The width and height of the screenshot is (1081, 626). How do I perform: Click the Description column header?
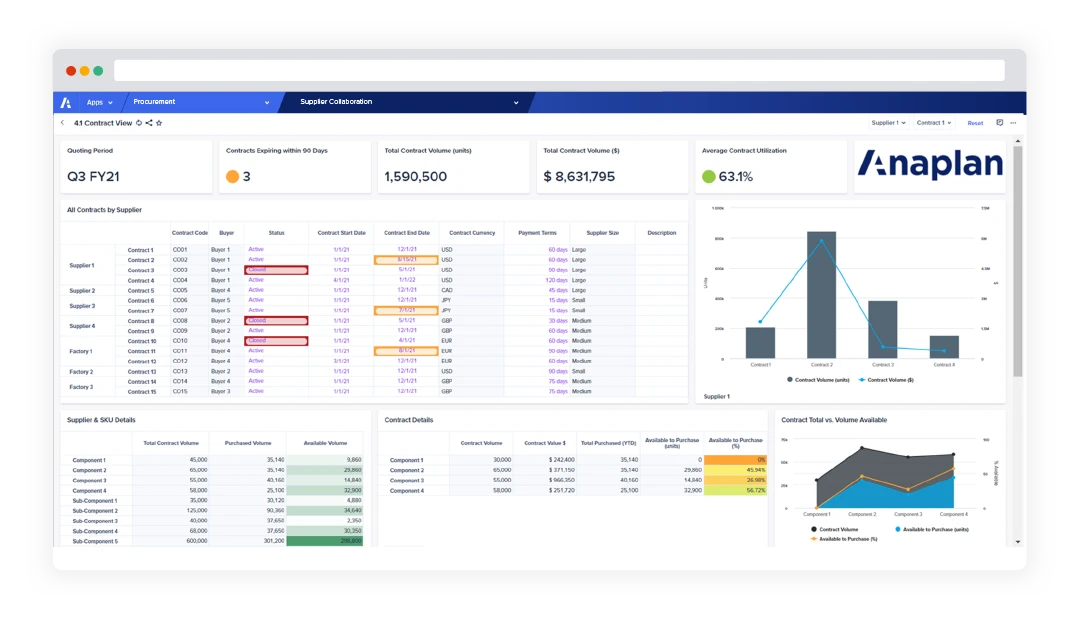pyautogui.click(x=662, y=233)
